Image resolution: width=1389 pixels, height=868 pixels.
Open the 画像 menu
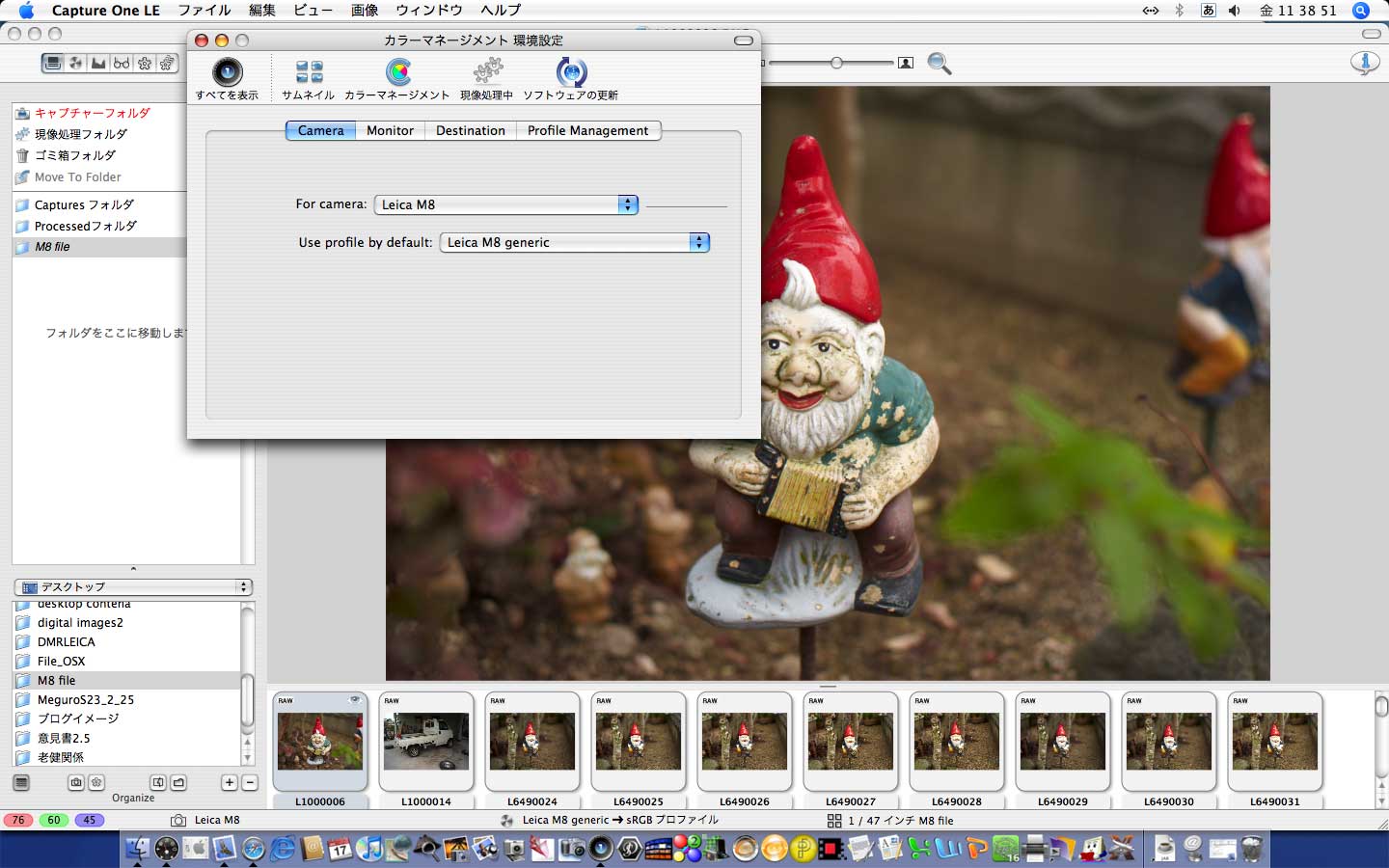point(365,11)
